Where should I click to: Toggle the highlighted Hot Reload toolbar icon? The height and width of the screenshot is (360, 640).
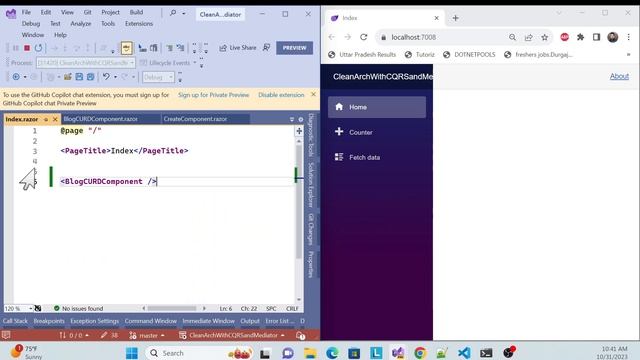click(127, 48)
